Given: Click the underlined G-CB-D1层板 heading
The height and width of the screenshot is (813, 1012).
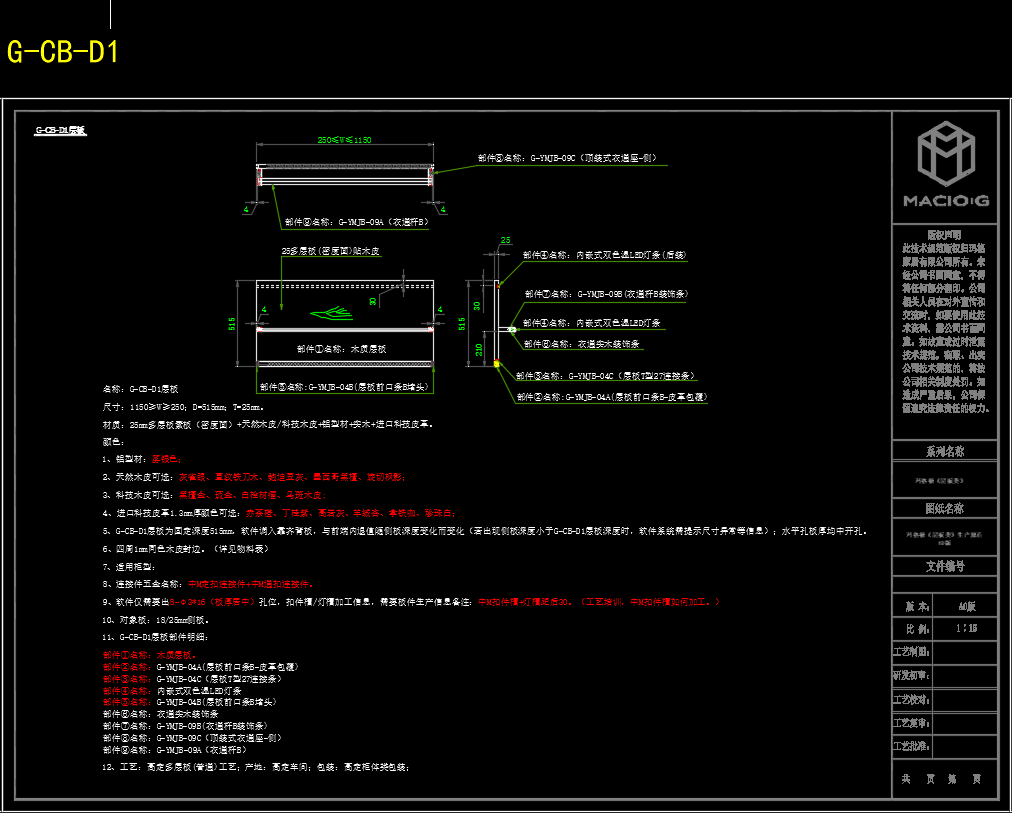Looking at the screenshot, I should tap(62, 130).
